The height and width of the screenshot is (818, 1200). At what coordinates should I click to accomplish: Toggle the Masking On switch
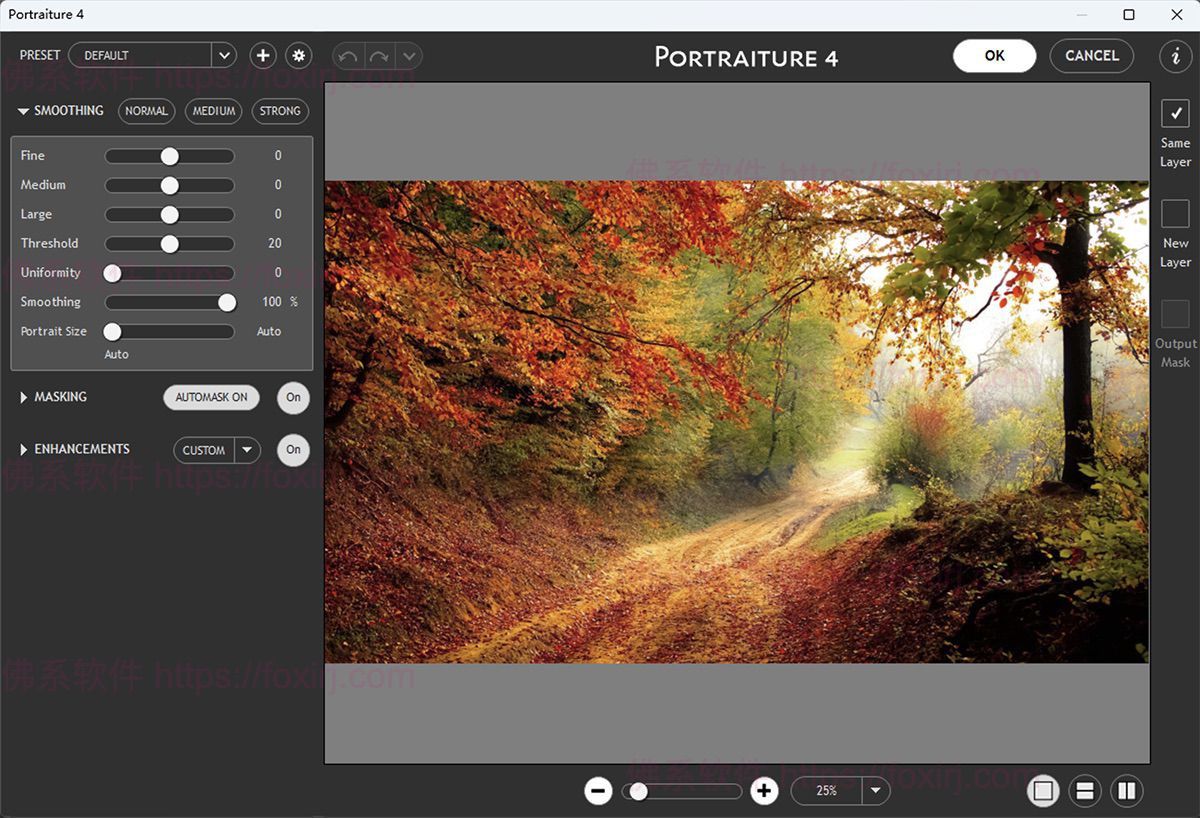(x=293, y=397)
